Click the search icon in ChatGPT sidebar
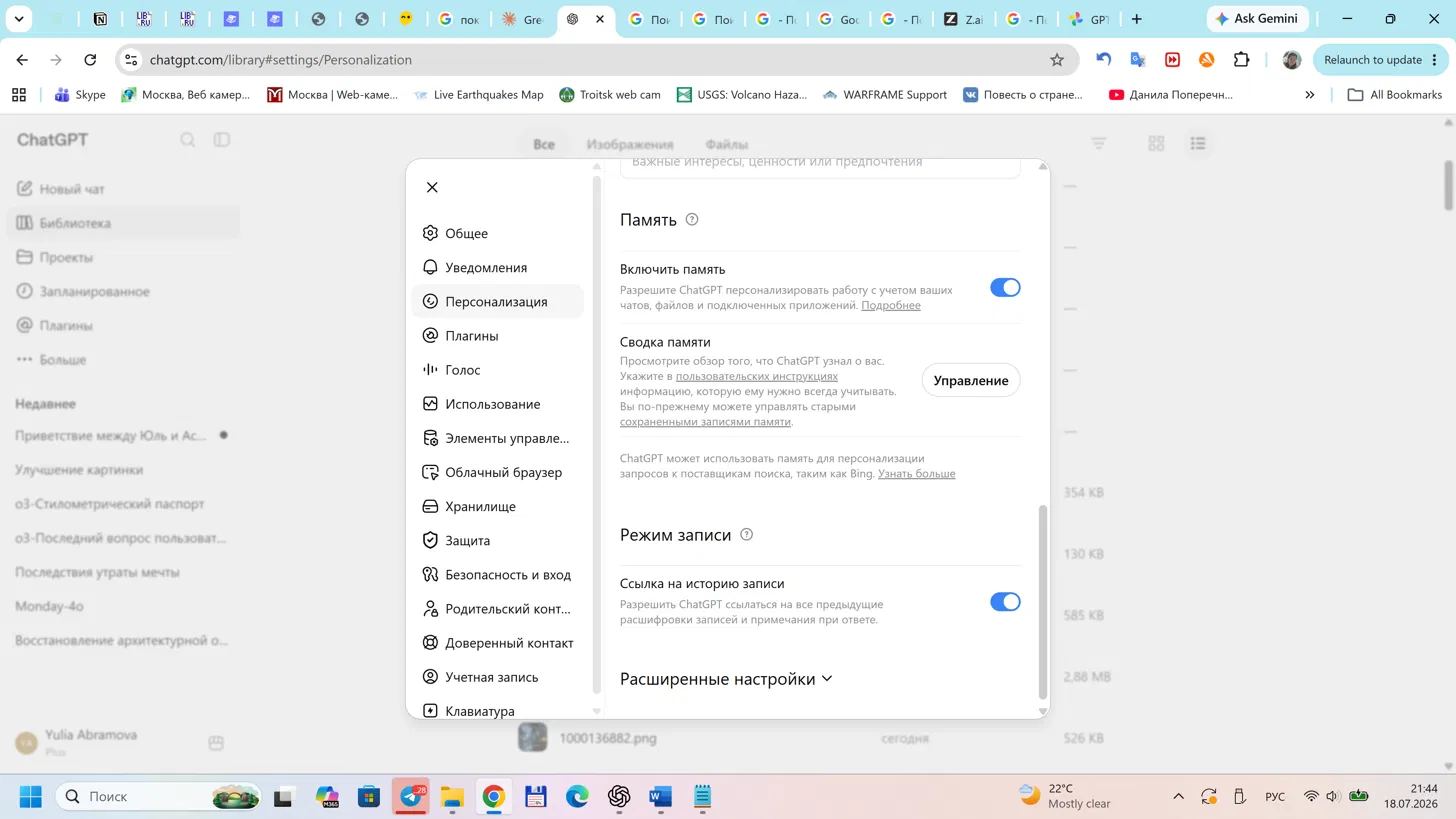 pyautogui.click(x=187, y=140)
